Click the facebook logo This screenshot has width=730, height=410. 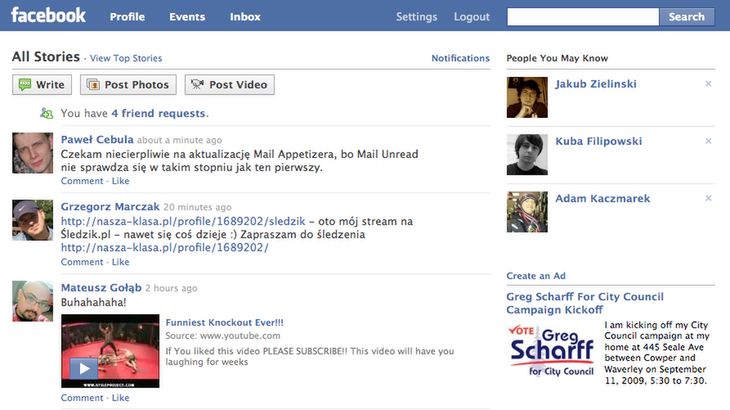[48, 15]
